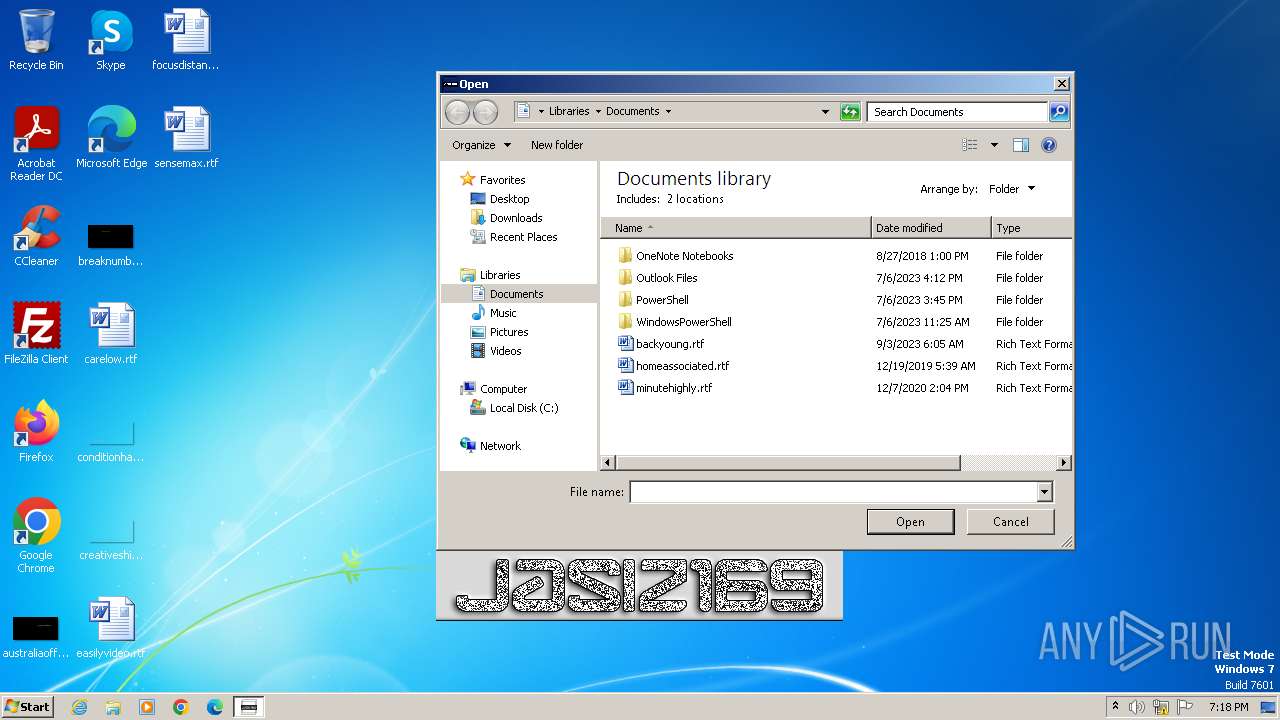Select the backyoung.rtf file

tap(670, 344)
